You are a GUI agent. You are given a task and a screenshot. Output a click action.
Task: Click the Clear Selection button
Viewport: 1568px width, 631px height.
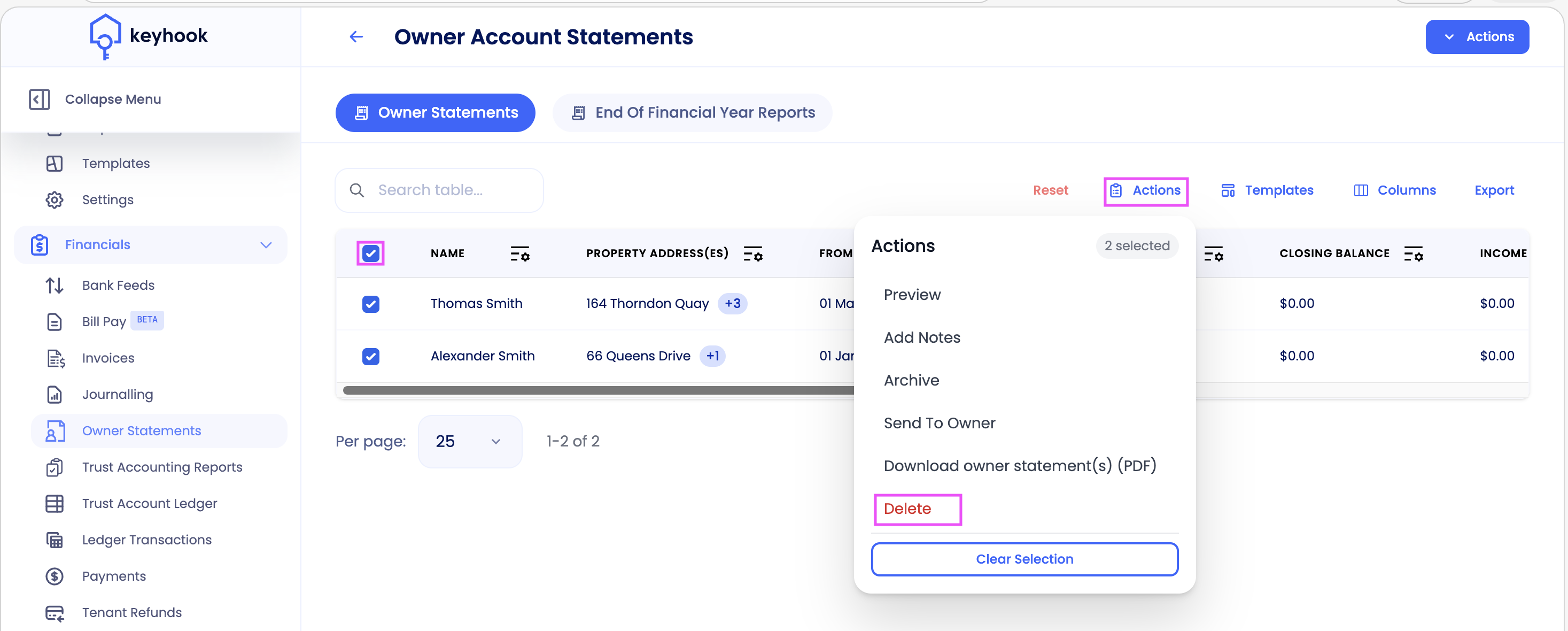1024,559
